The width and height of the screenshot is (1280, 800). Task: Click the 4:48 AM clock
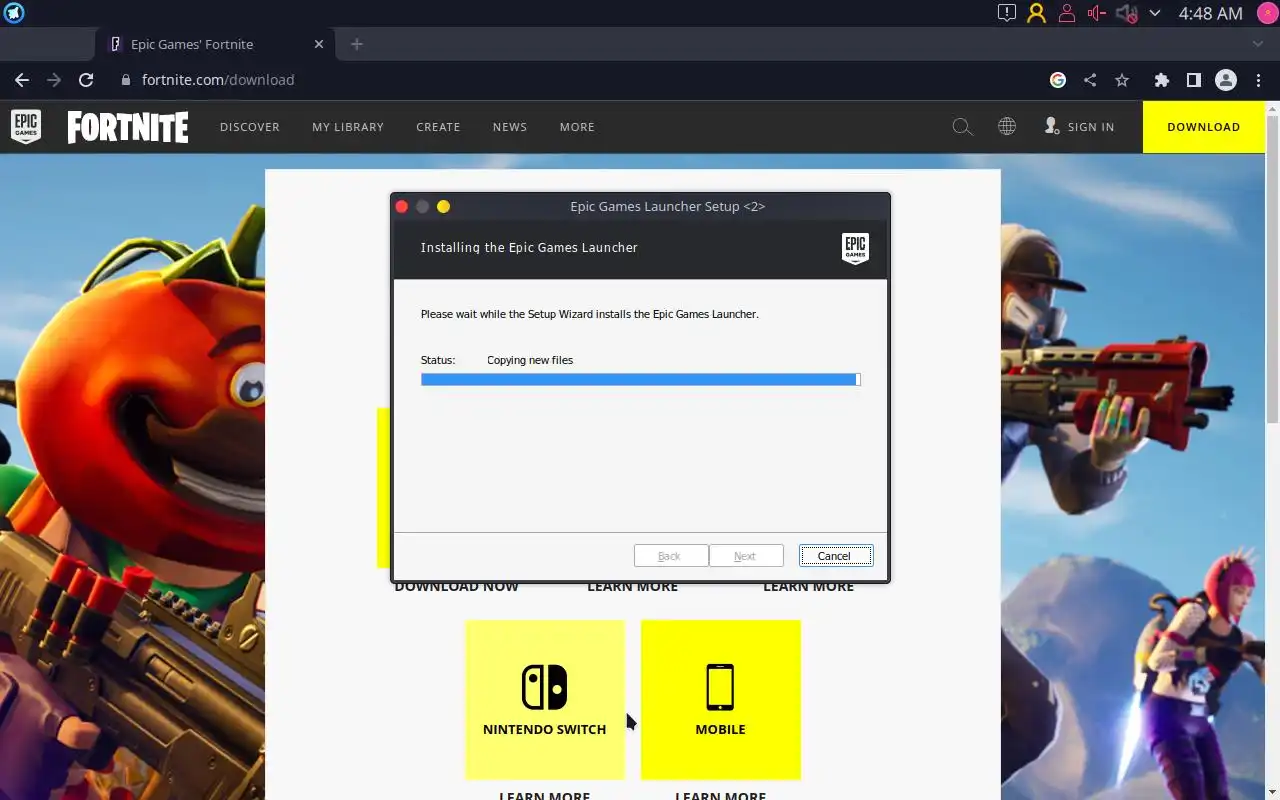(x=1210, y=13)
